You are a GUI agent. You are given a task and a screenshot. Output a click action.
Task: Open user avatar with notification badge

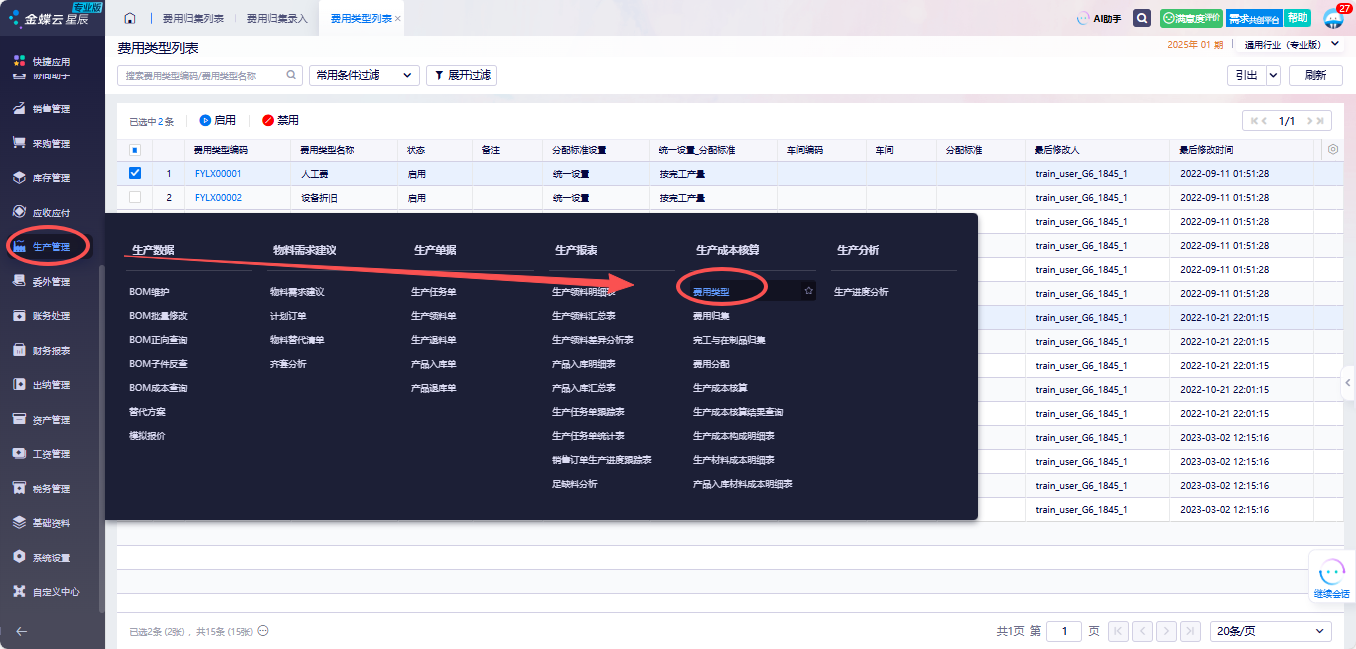[x=1333, y=18]
